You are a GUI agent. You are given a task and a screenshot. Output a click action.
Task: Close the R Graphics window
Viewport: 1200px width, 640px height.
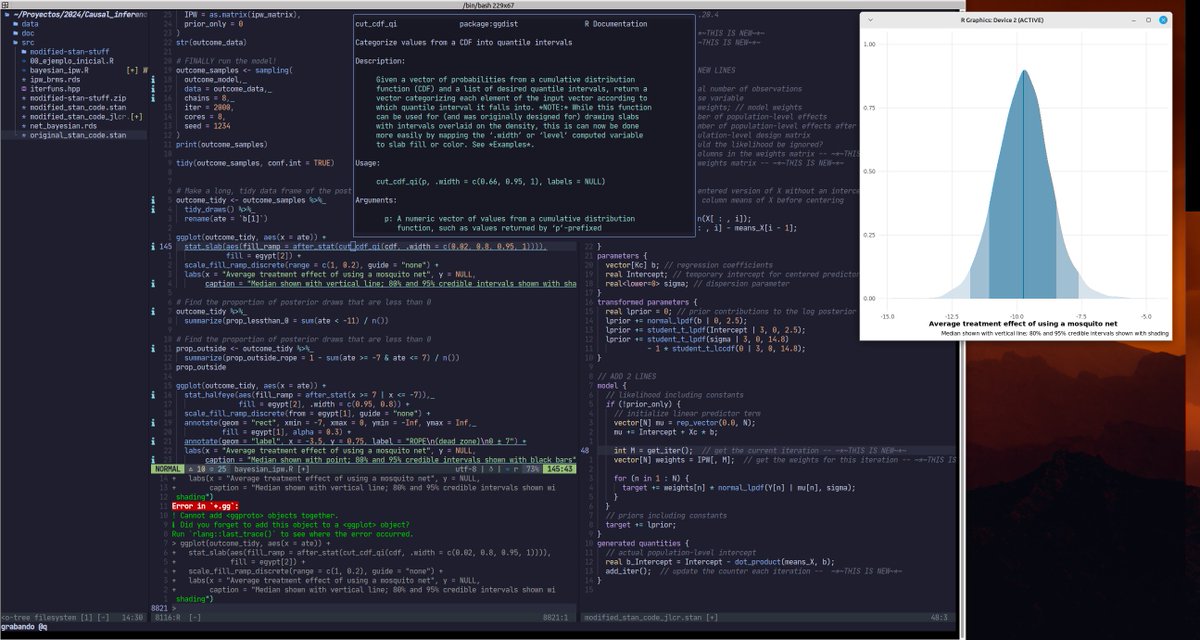pos(1164,19)
